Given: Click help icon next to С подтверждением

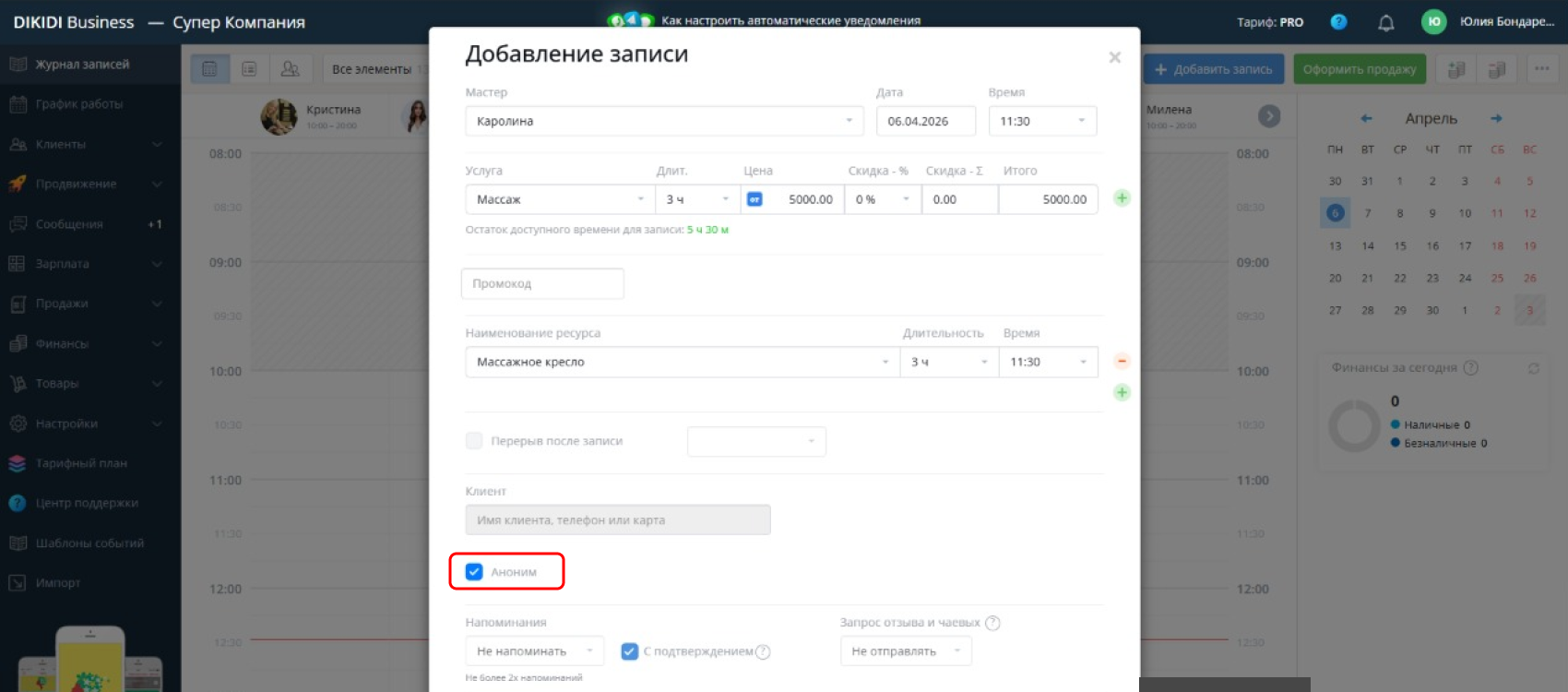Looking at the screenshot, I should (x=763, y=652).
